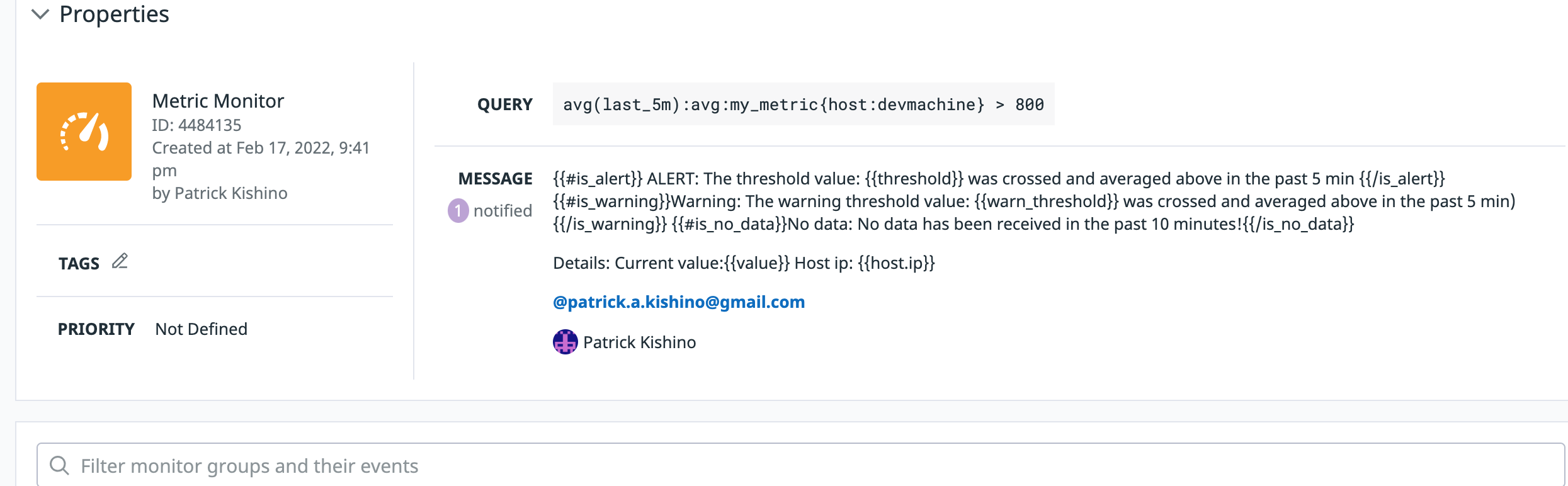Open the @patrick.a.kishino@gmail.com mention link
The image size is (1568, 486).
679,302
